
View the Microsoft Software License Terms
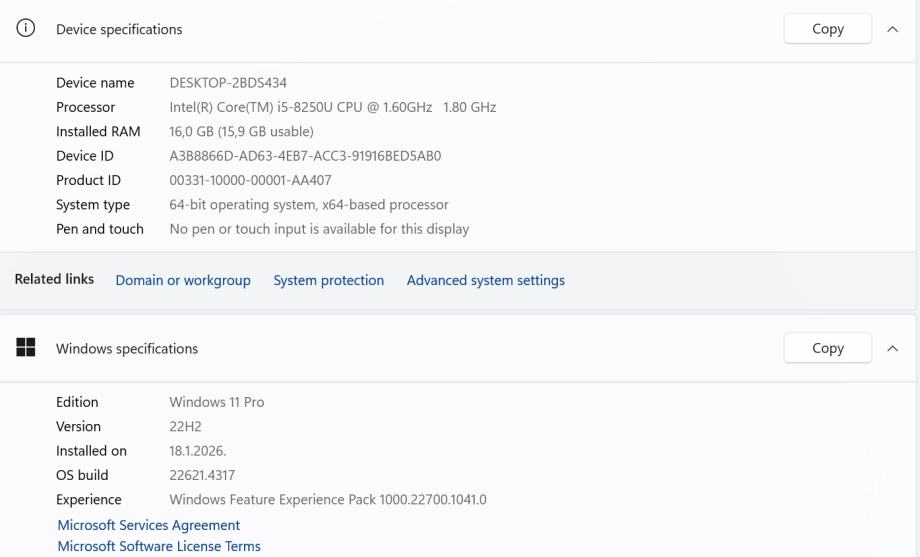click(159, 547)
